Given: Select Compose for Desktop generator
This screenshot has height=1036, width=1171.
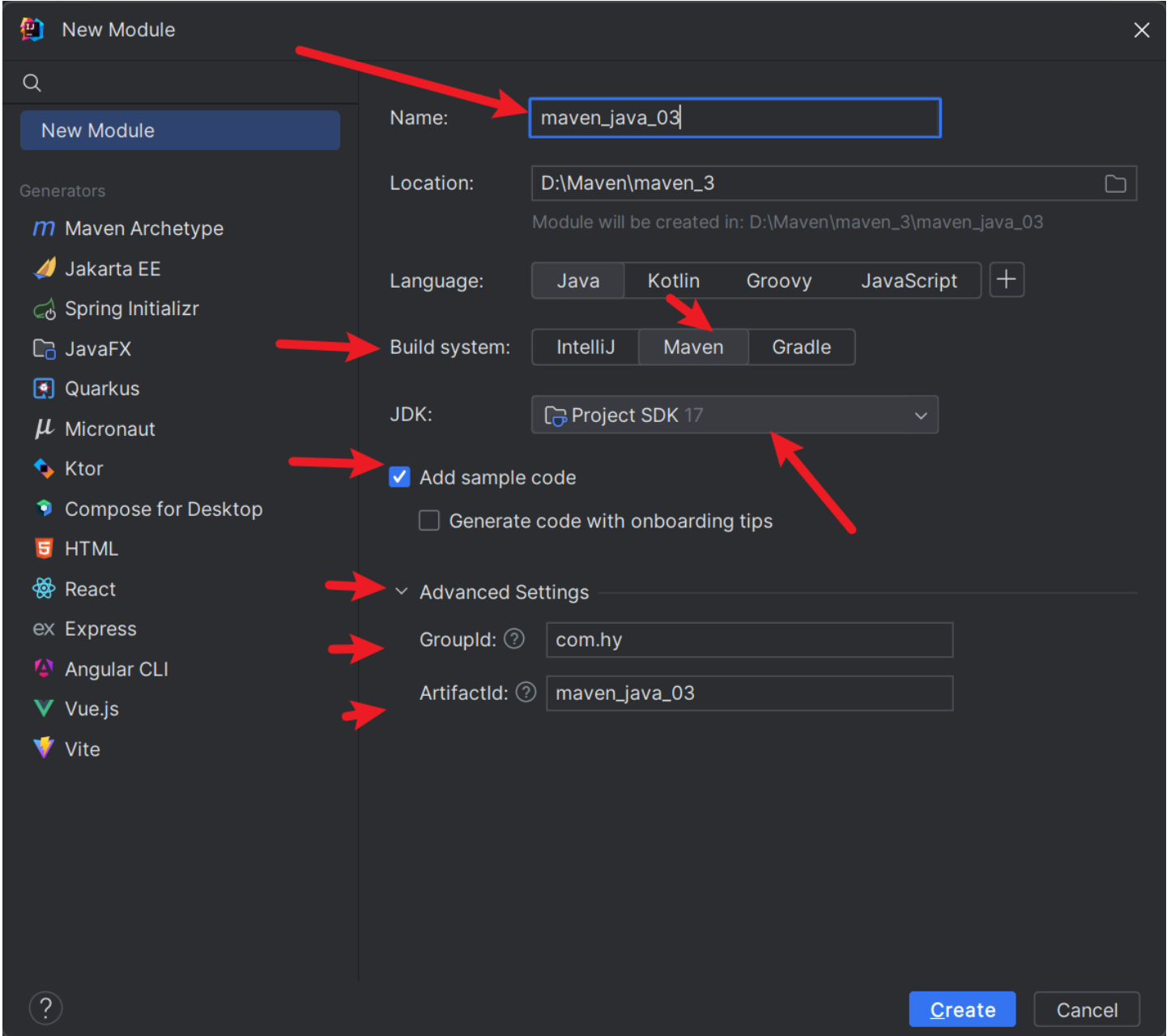Looking at the screenshot, I should pos(164,509).
